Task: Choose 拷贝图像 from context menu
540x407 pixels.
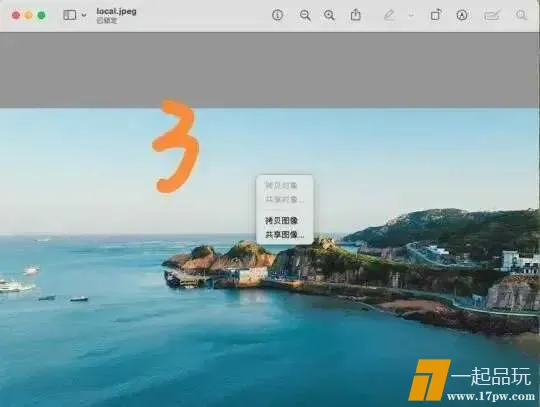Action: [281, 220]
